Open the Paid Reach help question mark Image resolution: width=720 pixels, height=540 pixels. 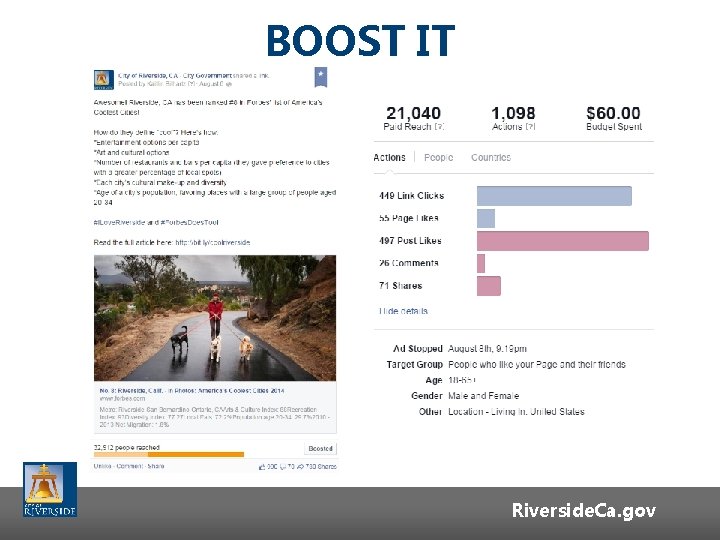(439, 127)
